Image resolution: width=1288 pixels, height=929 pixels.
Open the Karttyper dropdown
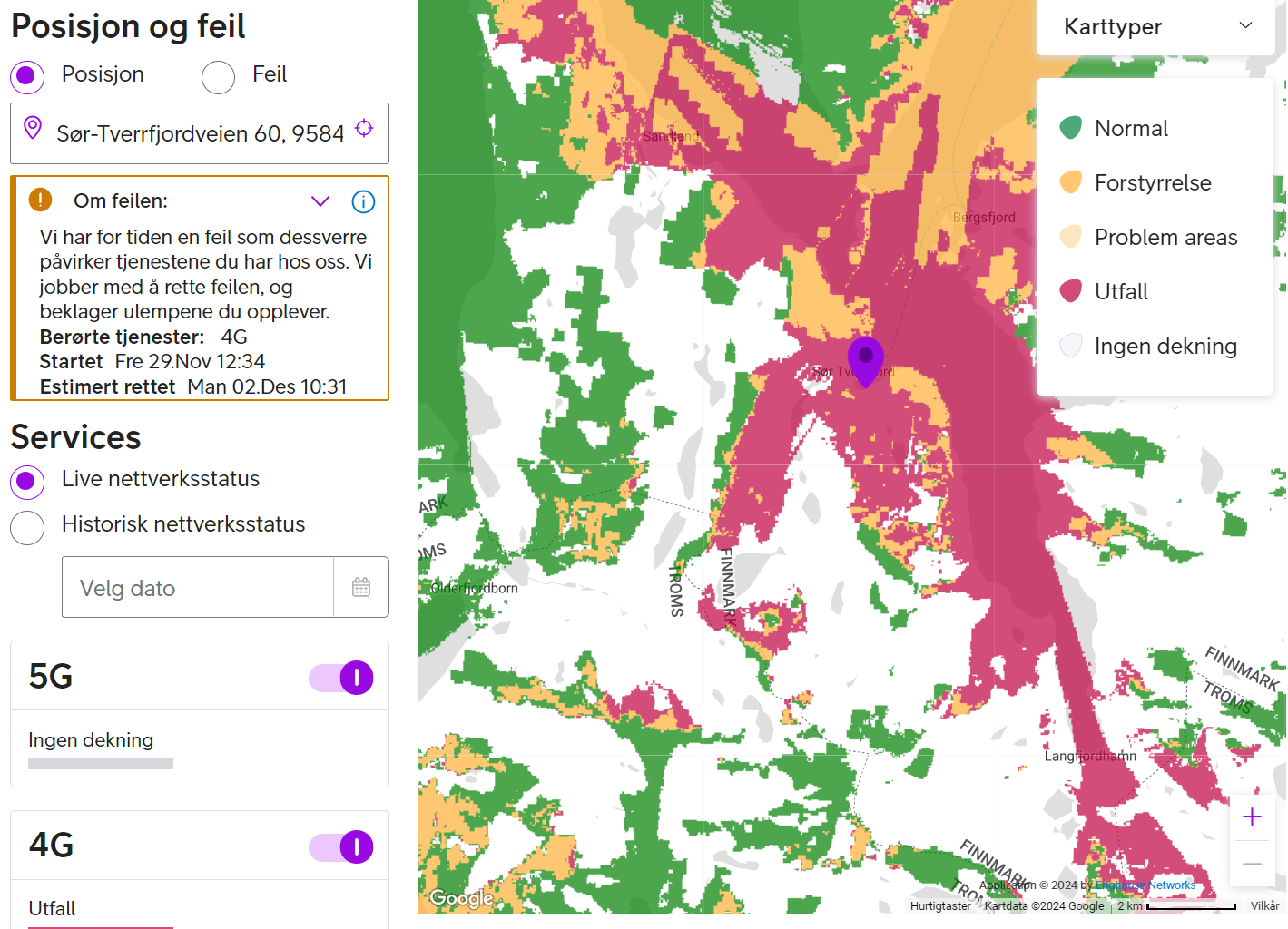point(1155,27)
